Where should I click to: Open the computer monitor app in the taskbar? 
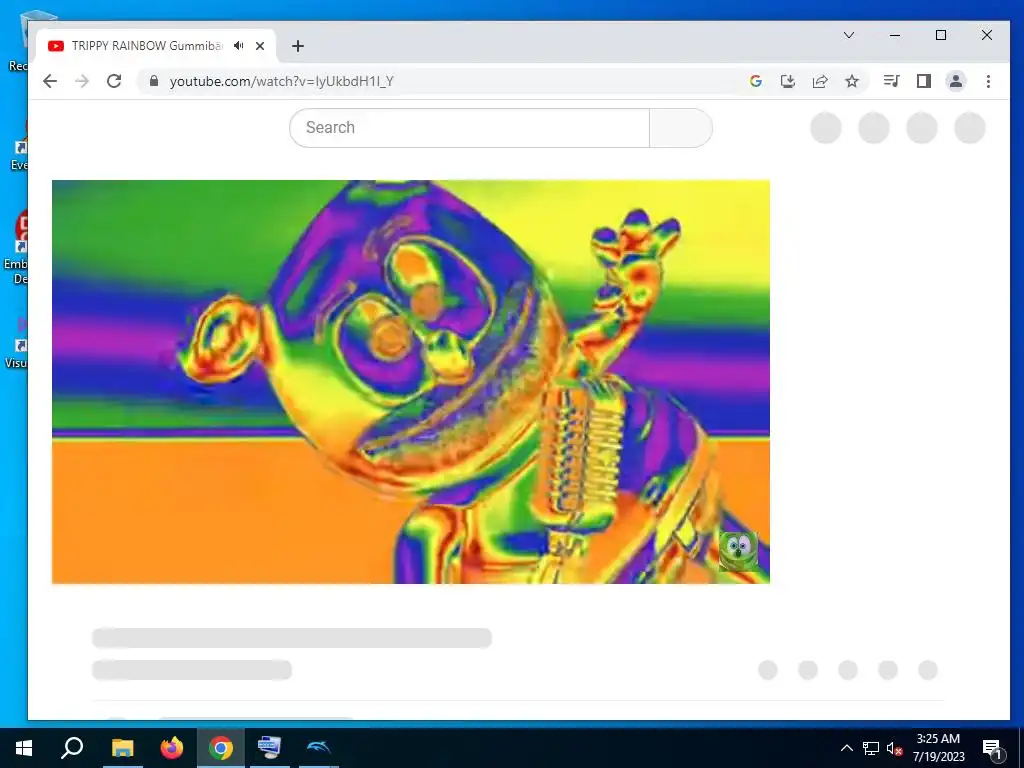[x=269, y=748]
